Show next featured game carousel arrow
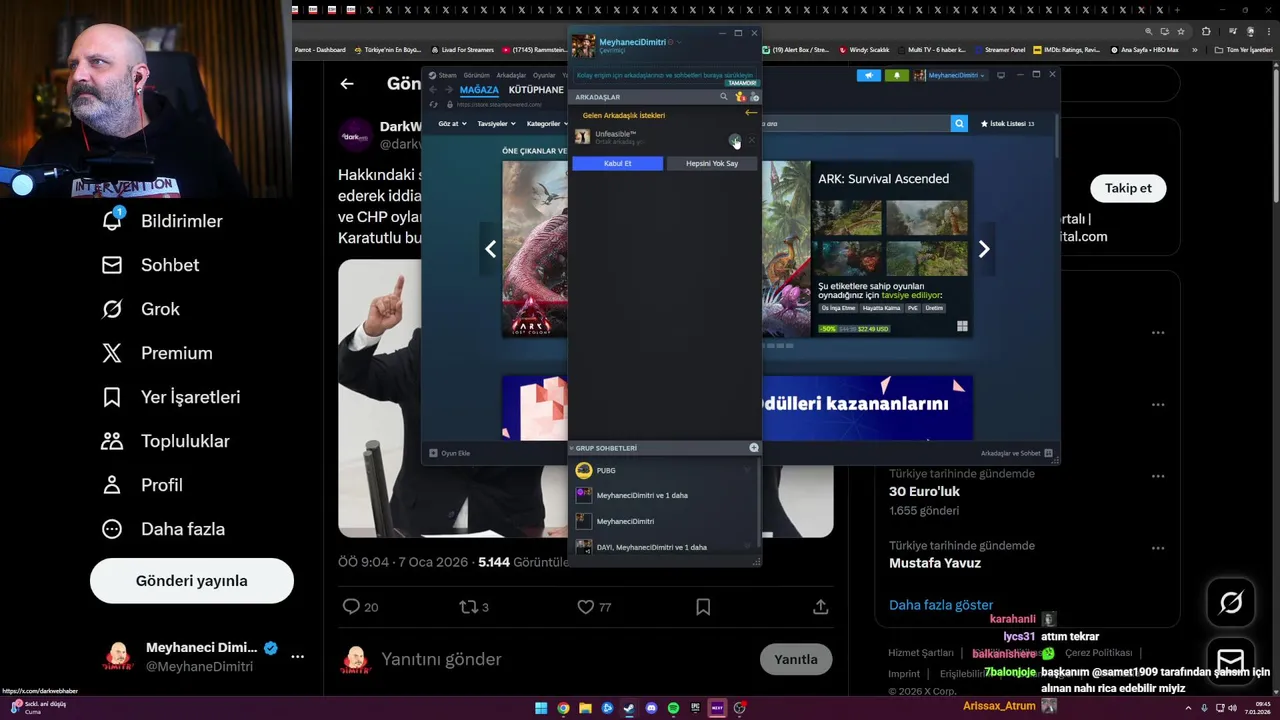The image size is (1280, 720). (984, 249)
